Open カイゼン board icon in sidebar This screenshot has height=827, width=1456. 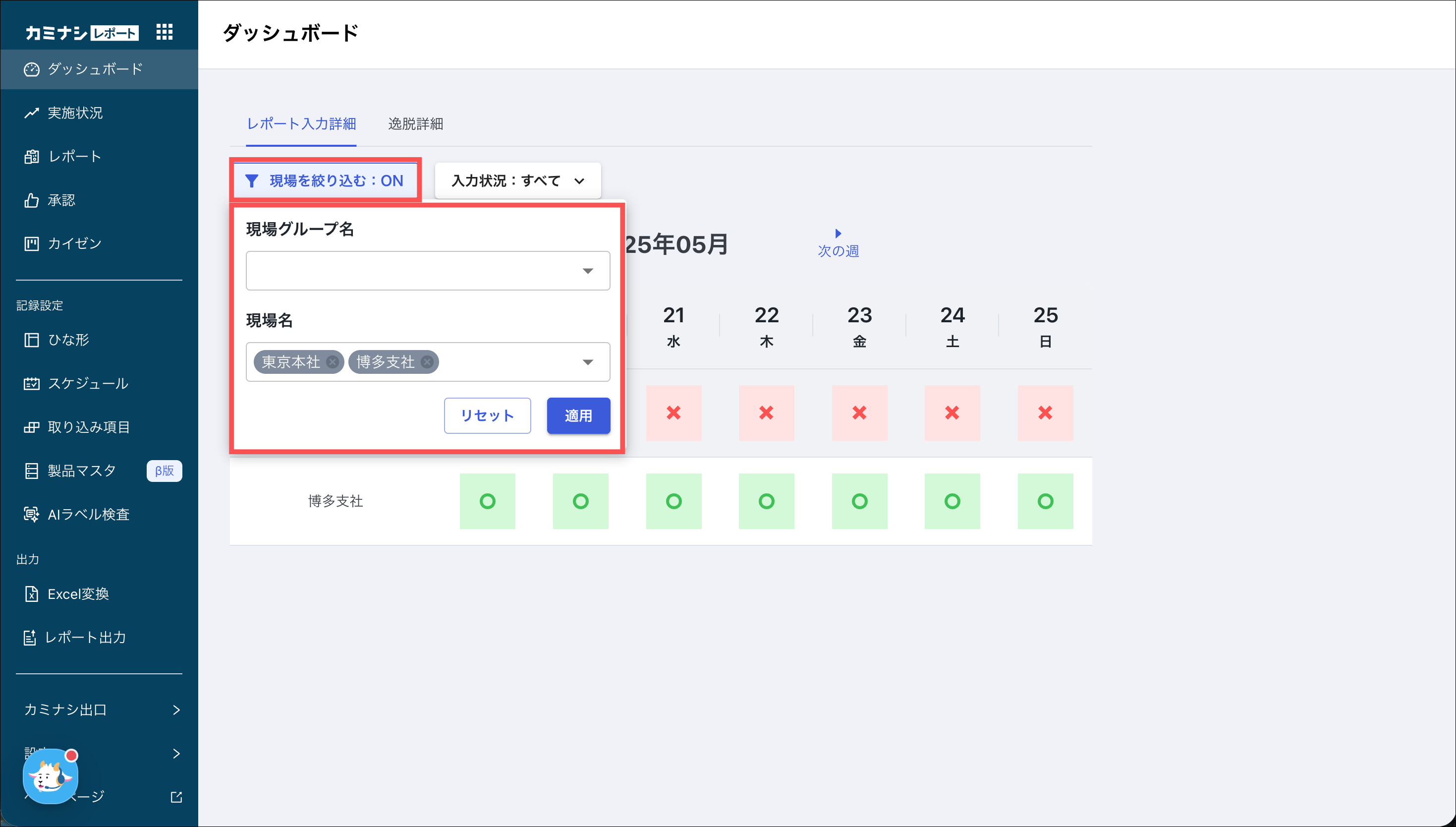[x=31, y=243]
